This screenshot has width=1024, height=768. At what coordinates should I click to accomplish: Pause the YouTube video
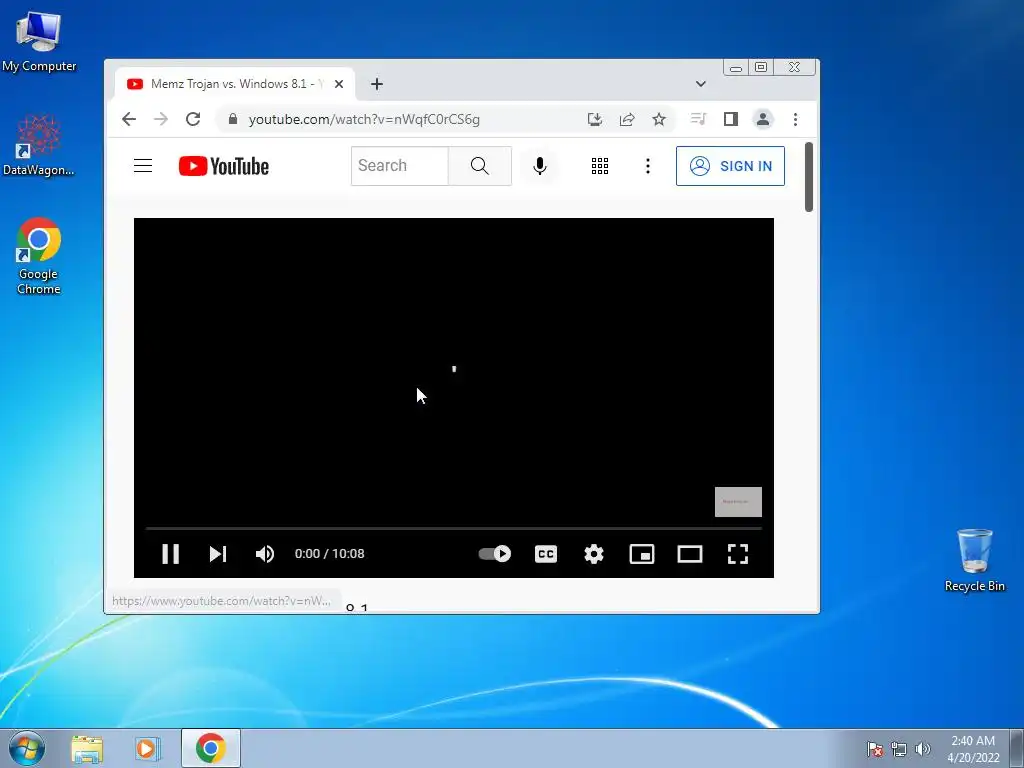[x=170, y=554]
